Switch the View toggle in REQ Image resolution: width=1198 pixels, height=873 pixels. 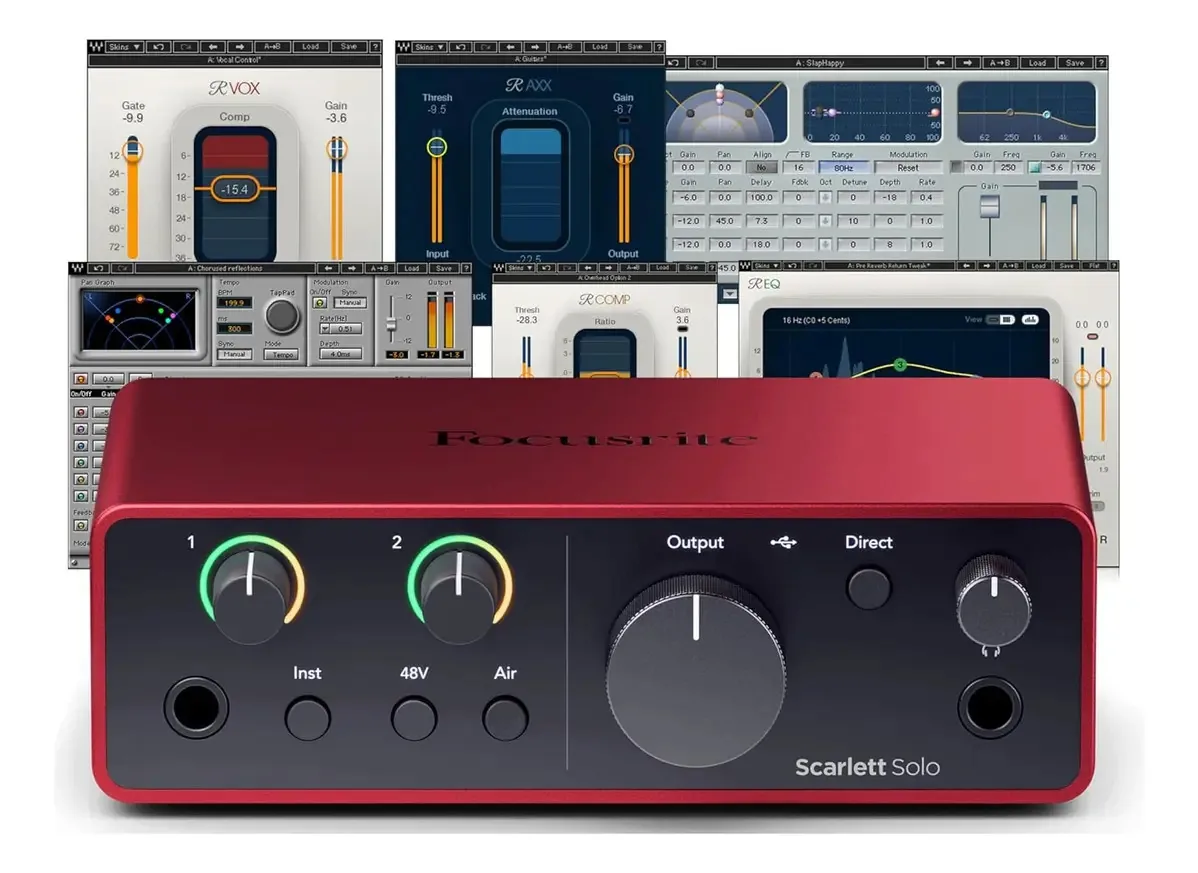coord(1001,319)
